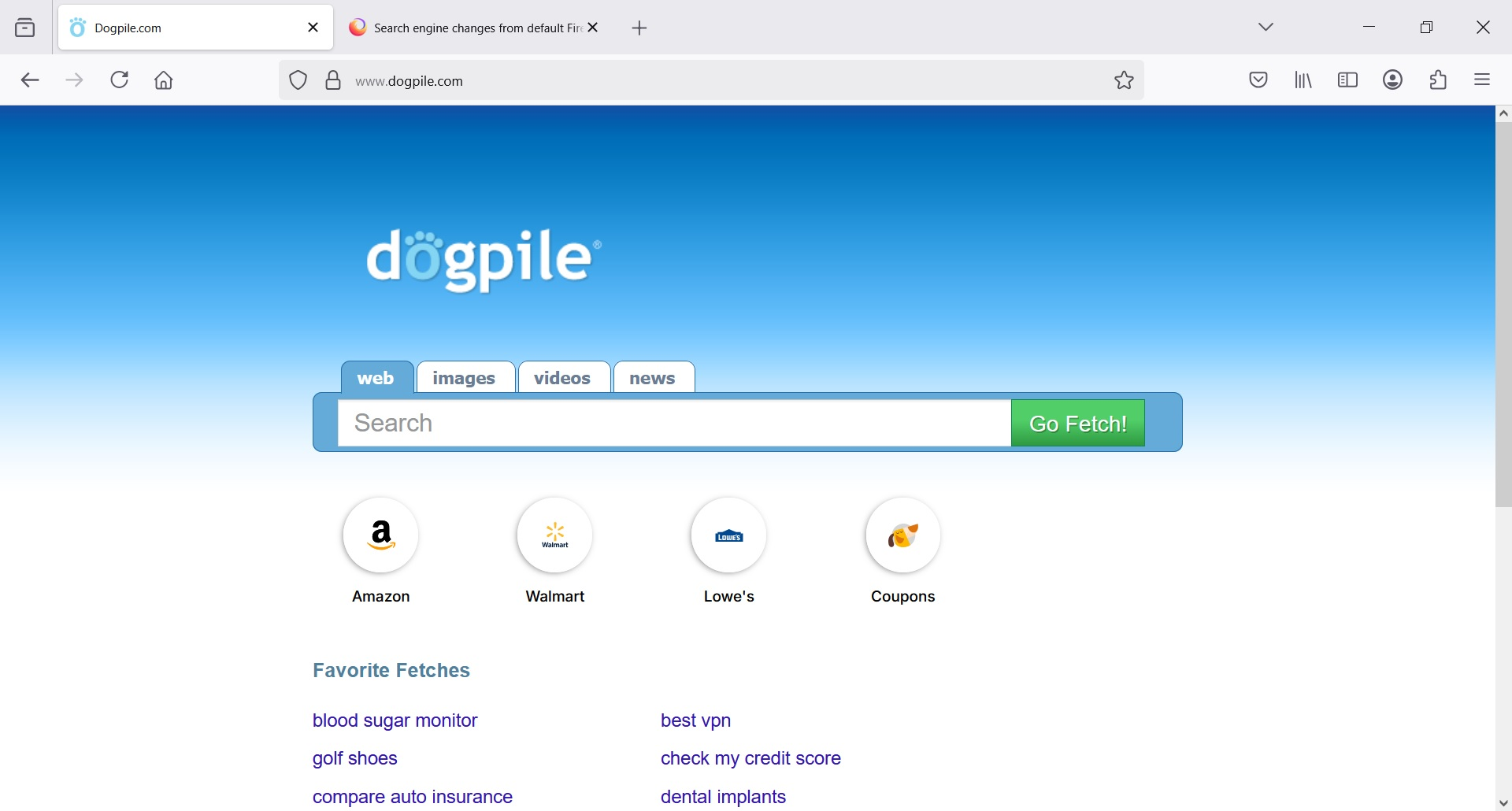The image size is (1512, 811).
Task: Select the news search tab
Action: 654,378
